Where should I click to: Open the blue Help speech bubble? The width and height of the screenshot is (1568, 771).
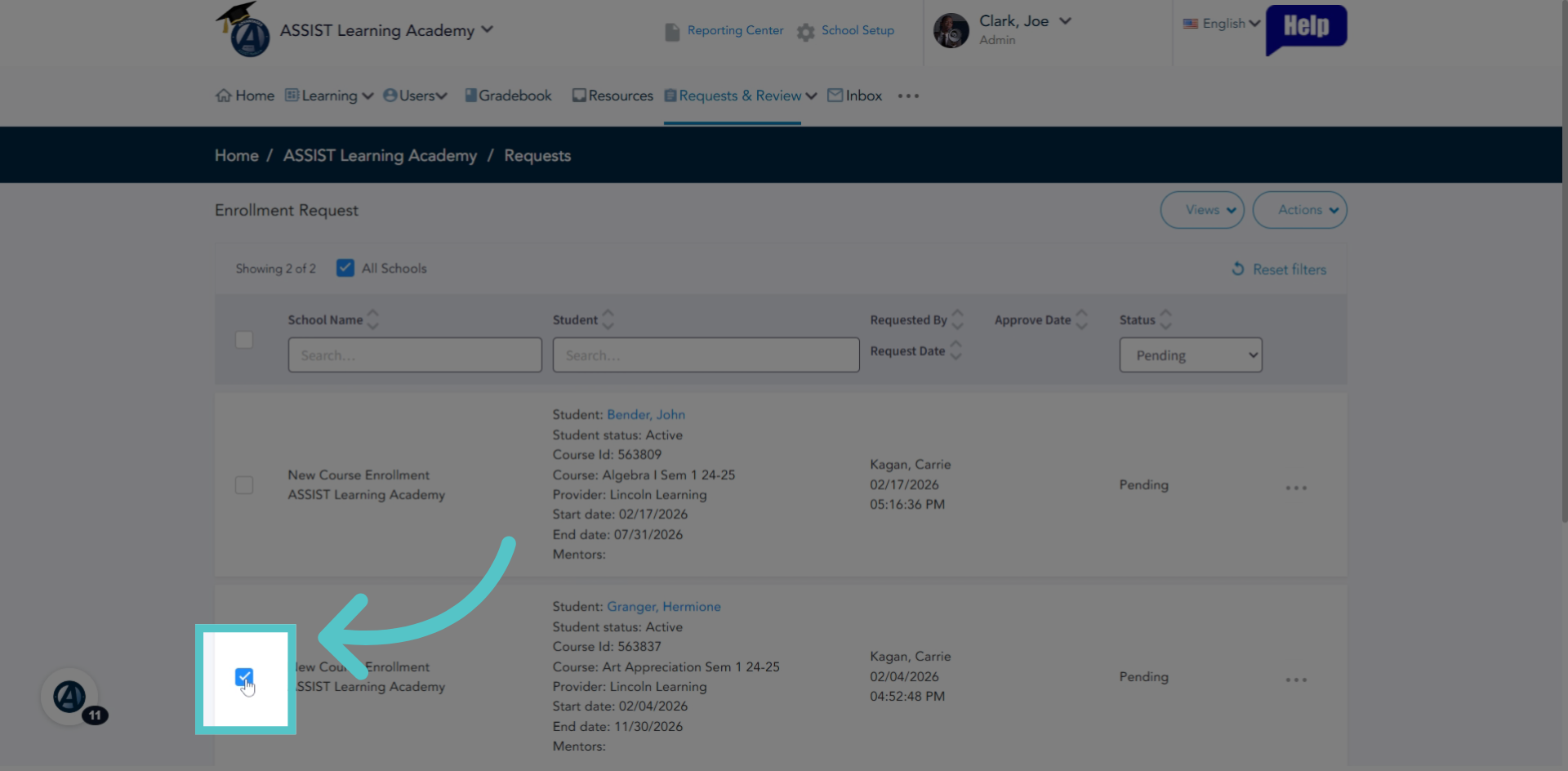coord(1306,29)
